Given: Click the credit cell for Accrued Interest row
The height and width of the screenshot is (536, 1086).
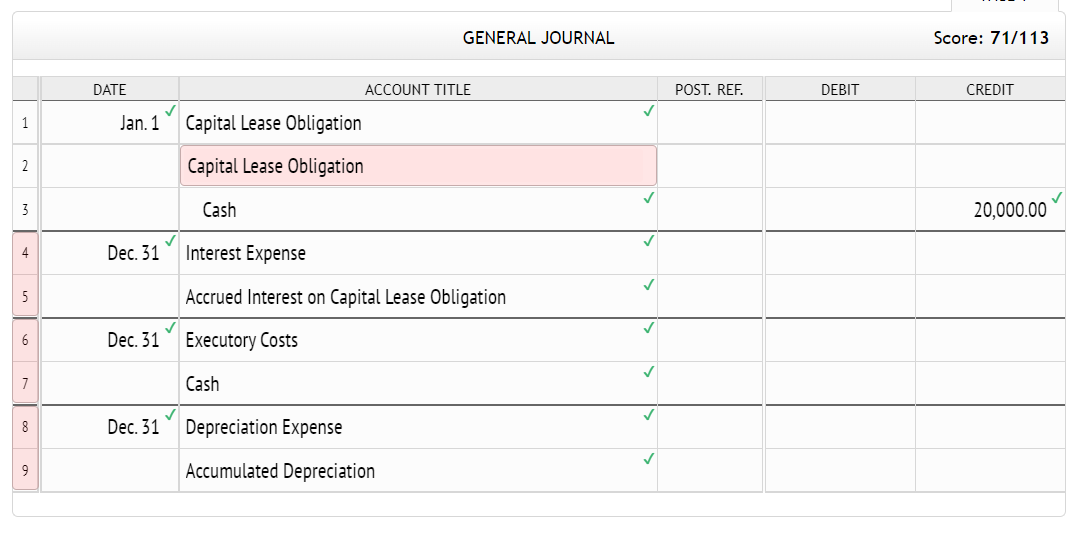Looking at the screenshot, I should (990, 296).
